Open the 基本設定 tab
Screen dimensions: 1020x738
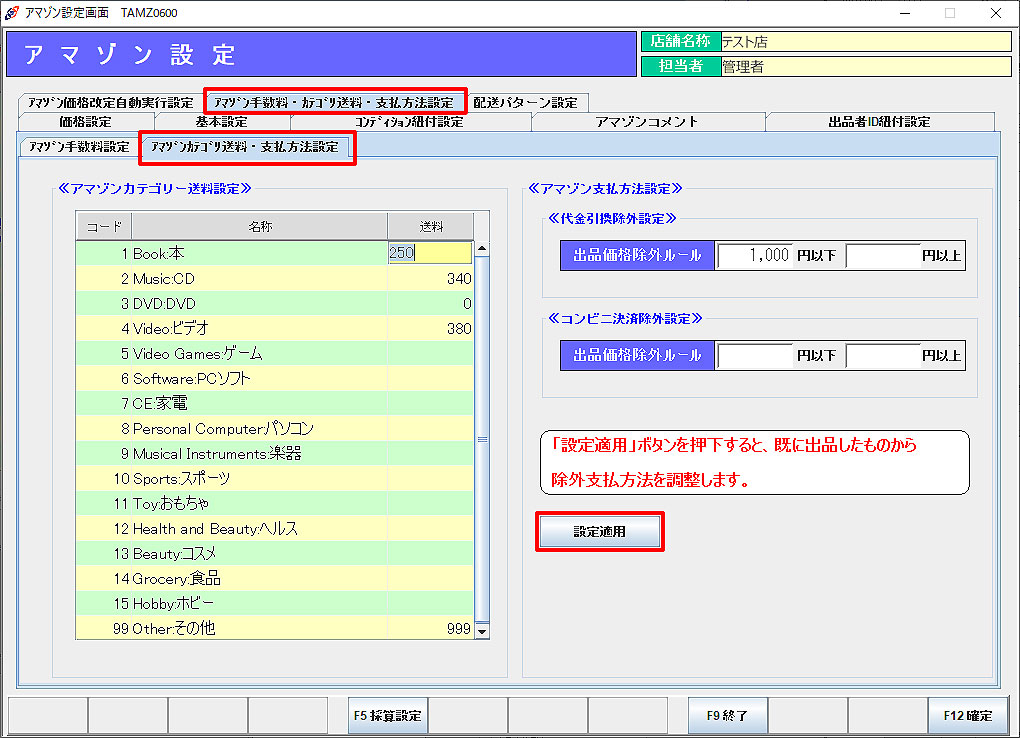tap(221, 122)
